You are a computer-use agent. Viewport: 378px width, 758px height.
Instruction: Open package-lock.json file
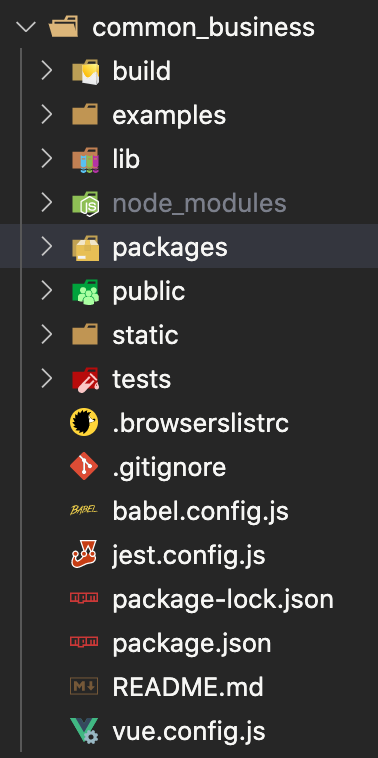pyautogui.click(x=223, y=599)
